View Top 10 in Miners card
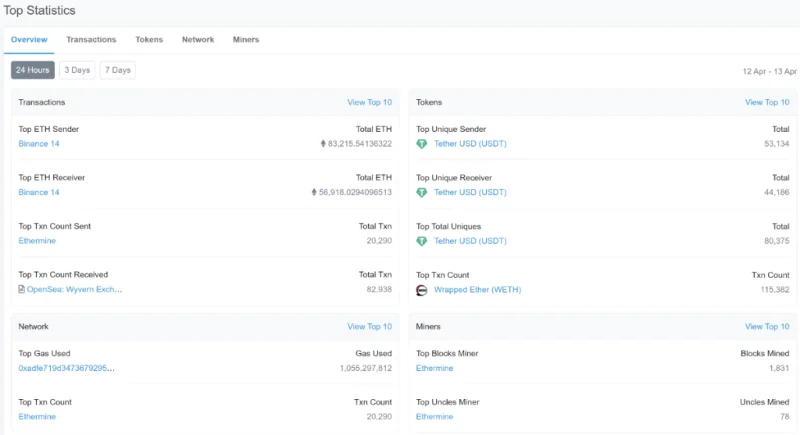800x435 pixels. point(767,327)
